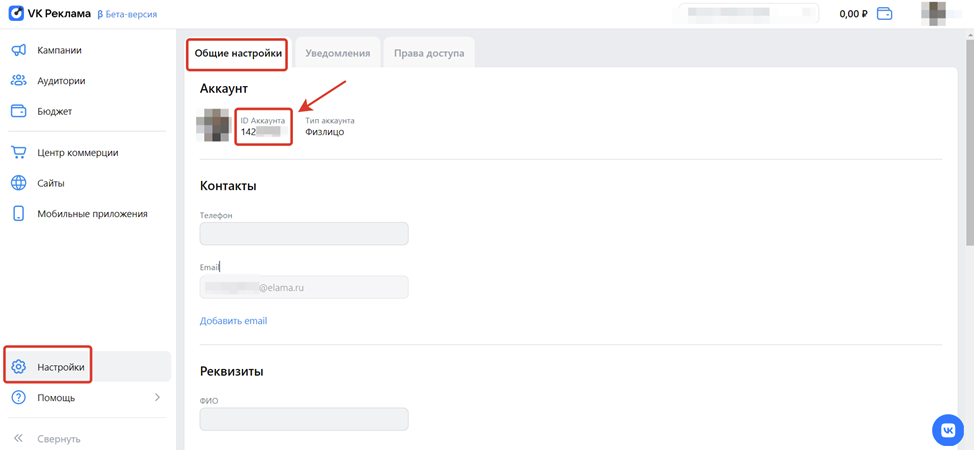
Task: Expand the Помощь submenu arrow
Action: click(x=157, y=398)
